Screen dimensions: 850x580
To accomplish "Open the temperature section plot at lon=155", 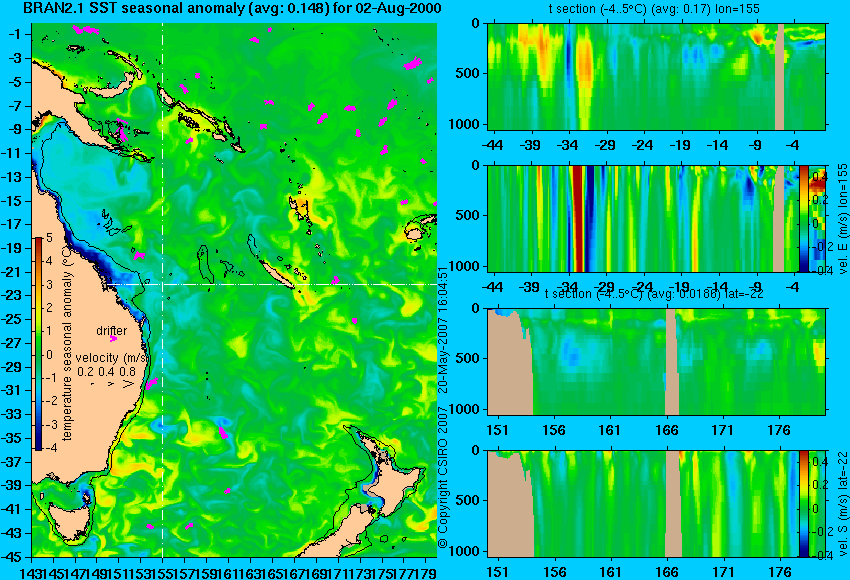I will pos(656,76).
